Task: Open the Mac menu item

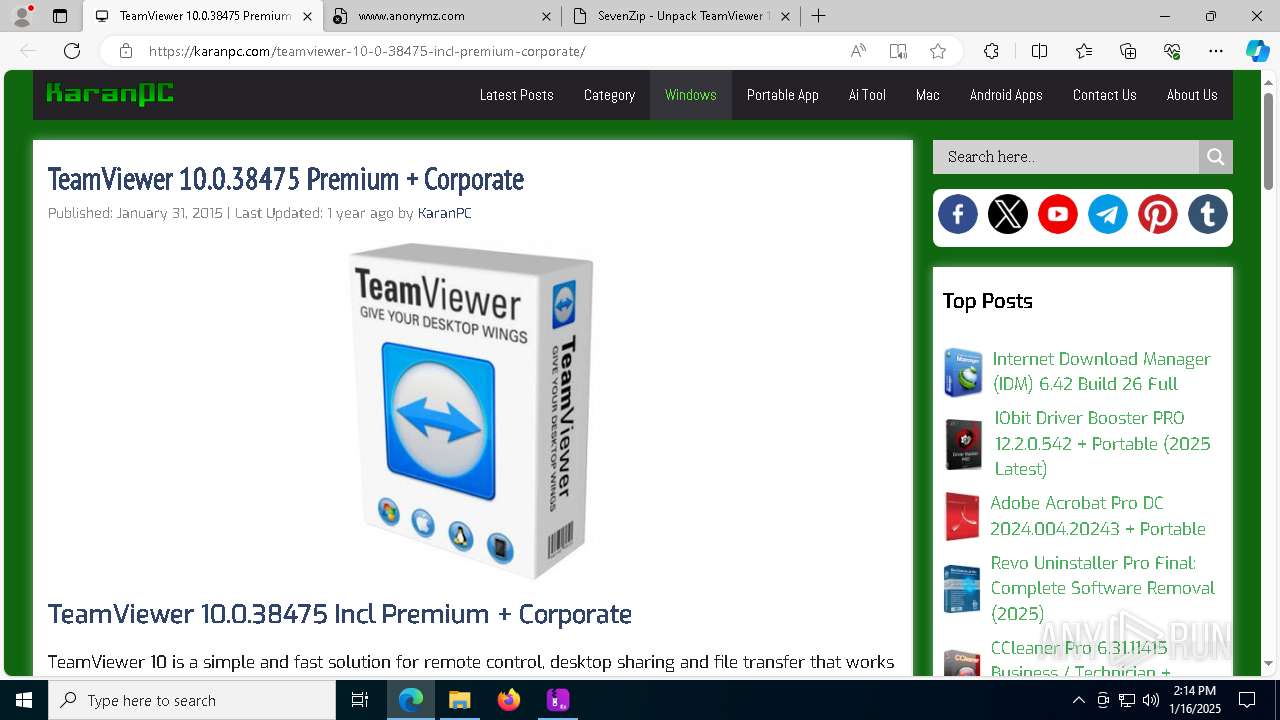Action: tap(928, 95)
